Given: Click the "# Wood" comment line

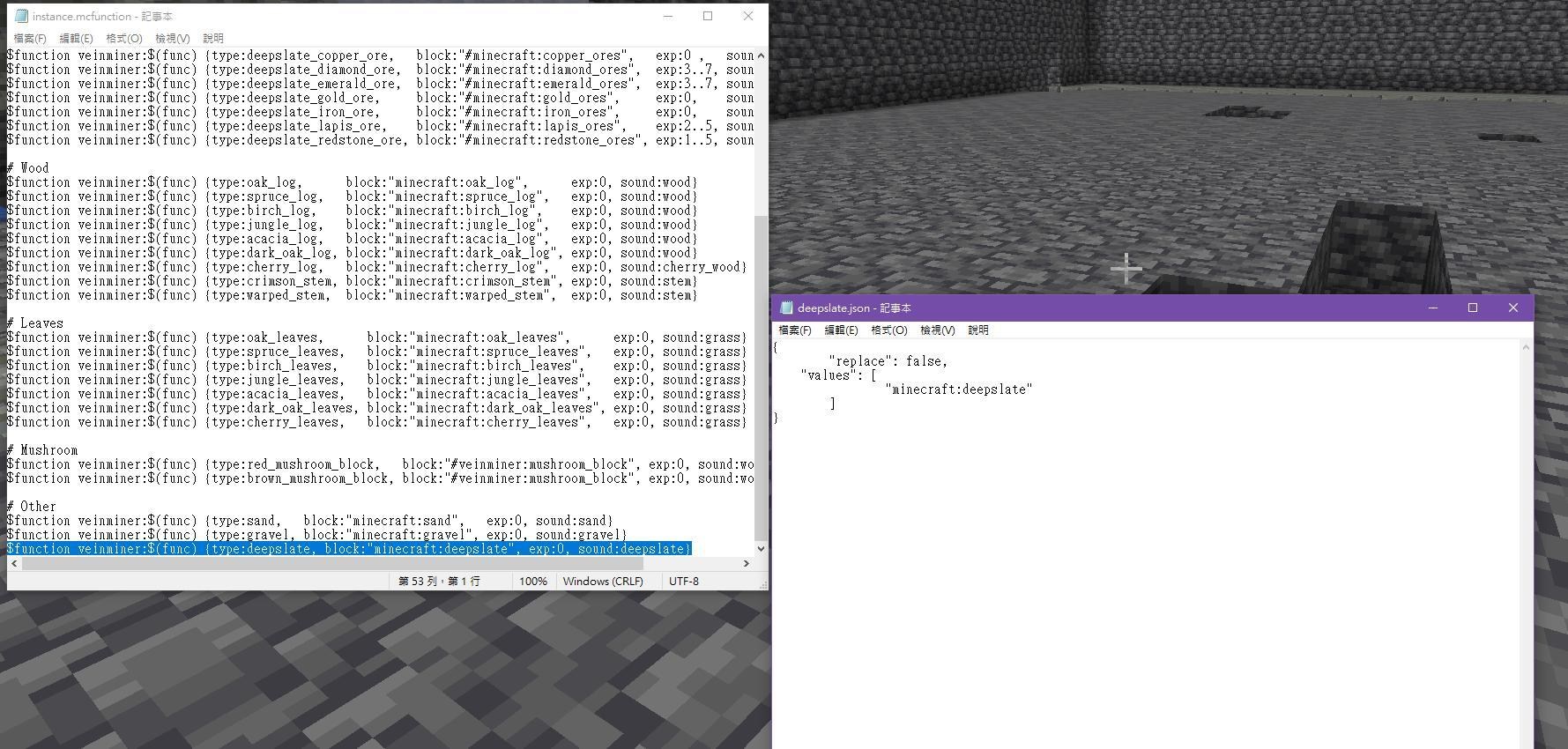Looking at the screenshot, I should 28,168.
